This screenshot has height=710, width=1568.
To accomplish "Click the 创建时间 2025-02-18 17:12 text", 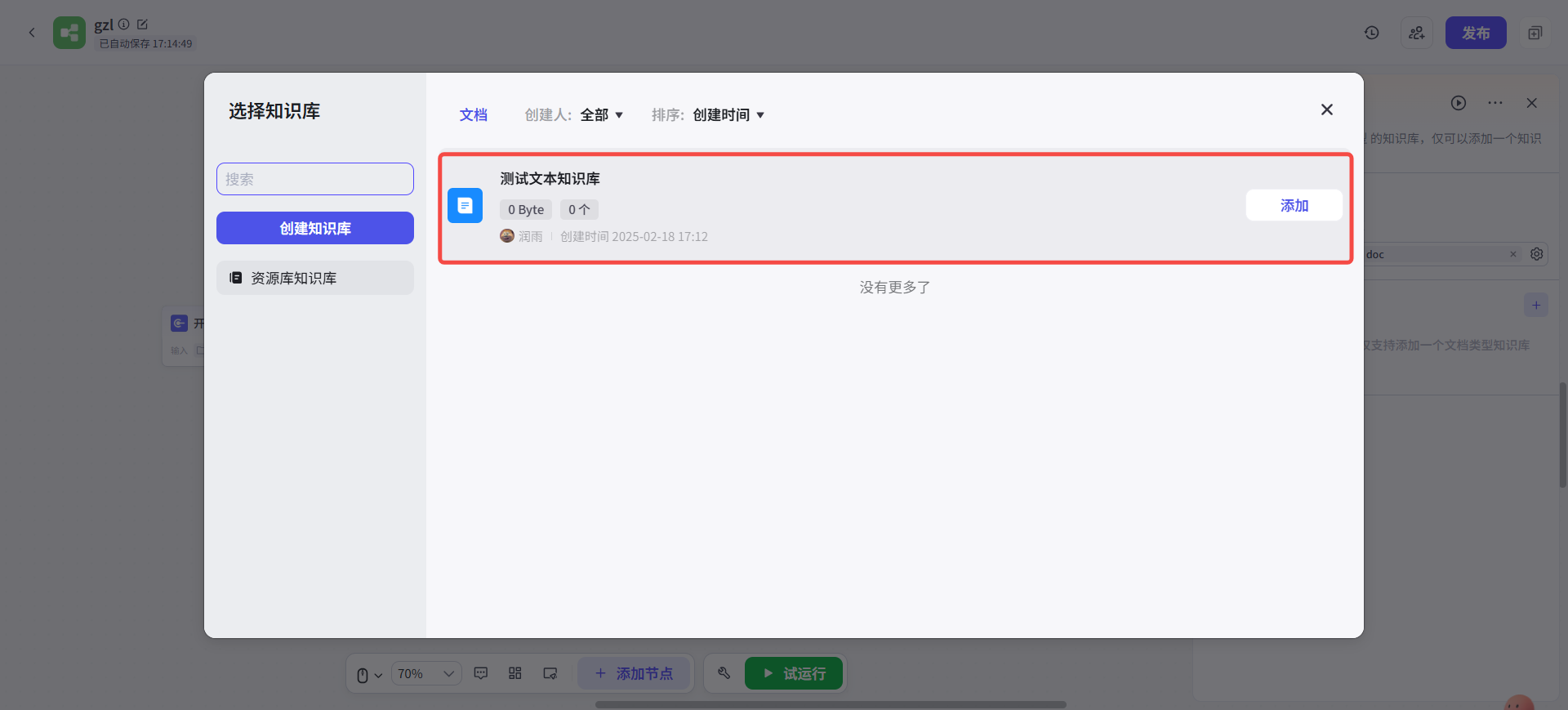I will (634, 236).
